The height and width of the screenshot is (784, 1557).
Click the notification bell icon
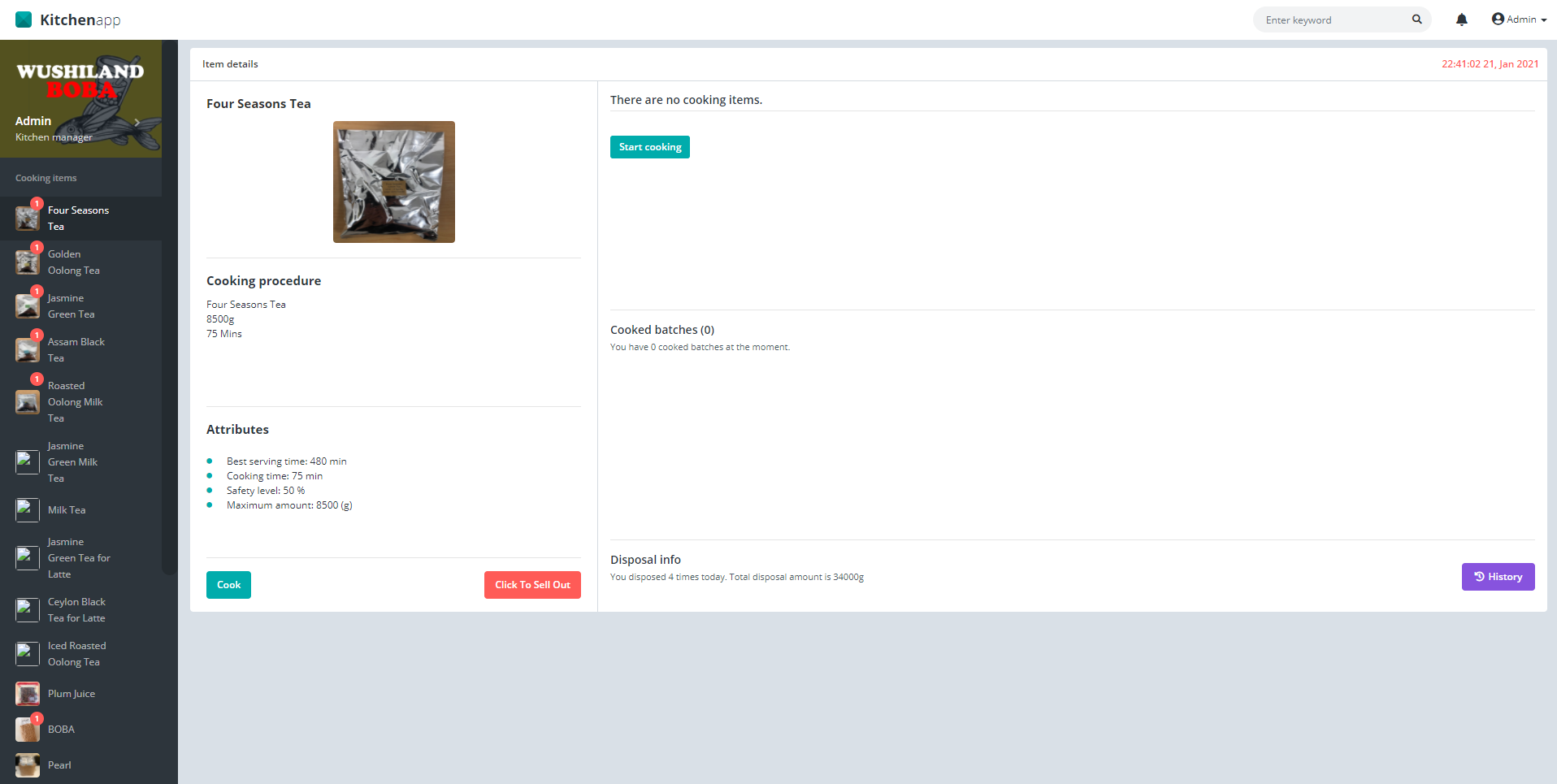1461,19
